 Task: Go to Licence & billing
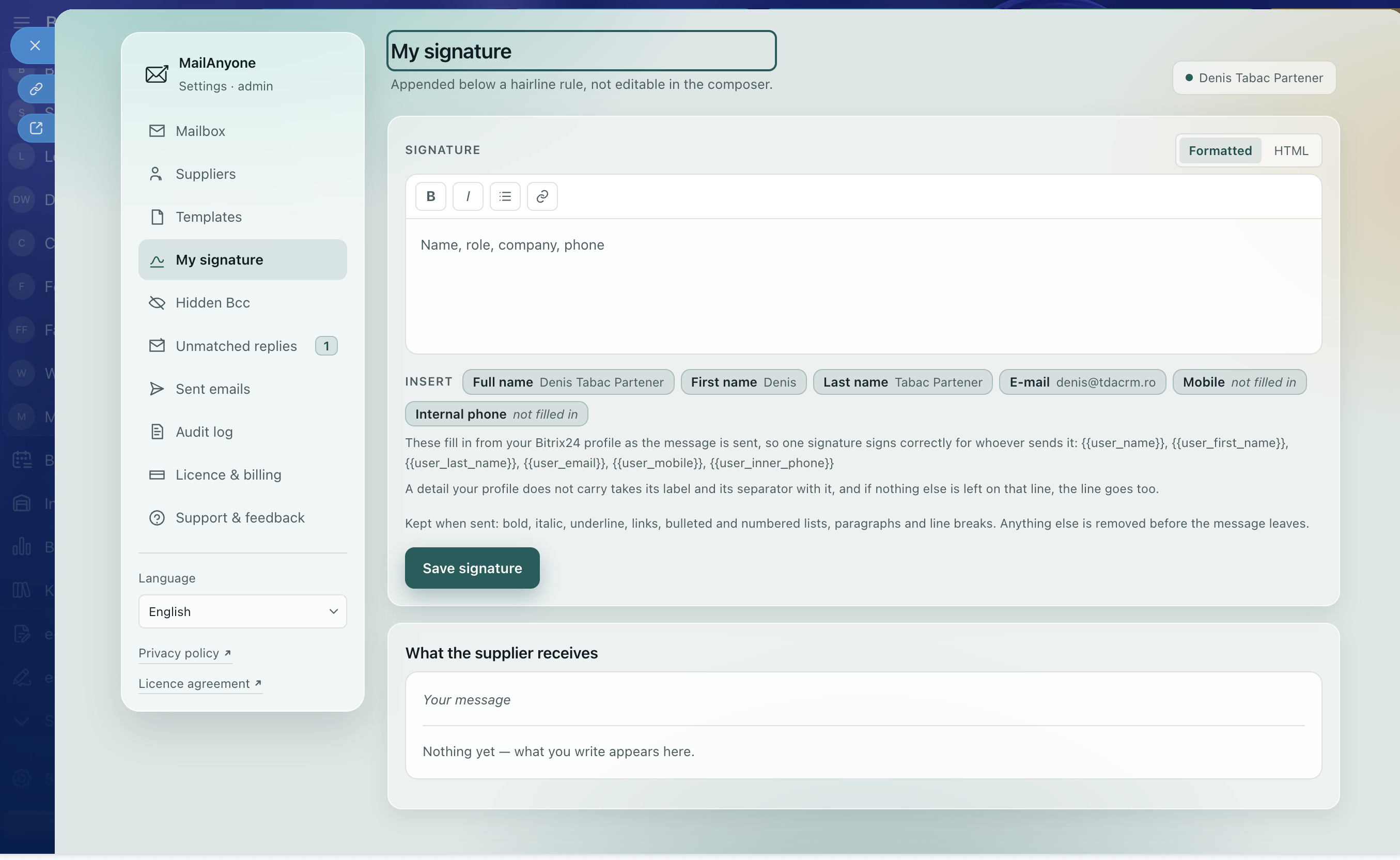[243, 474]
